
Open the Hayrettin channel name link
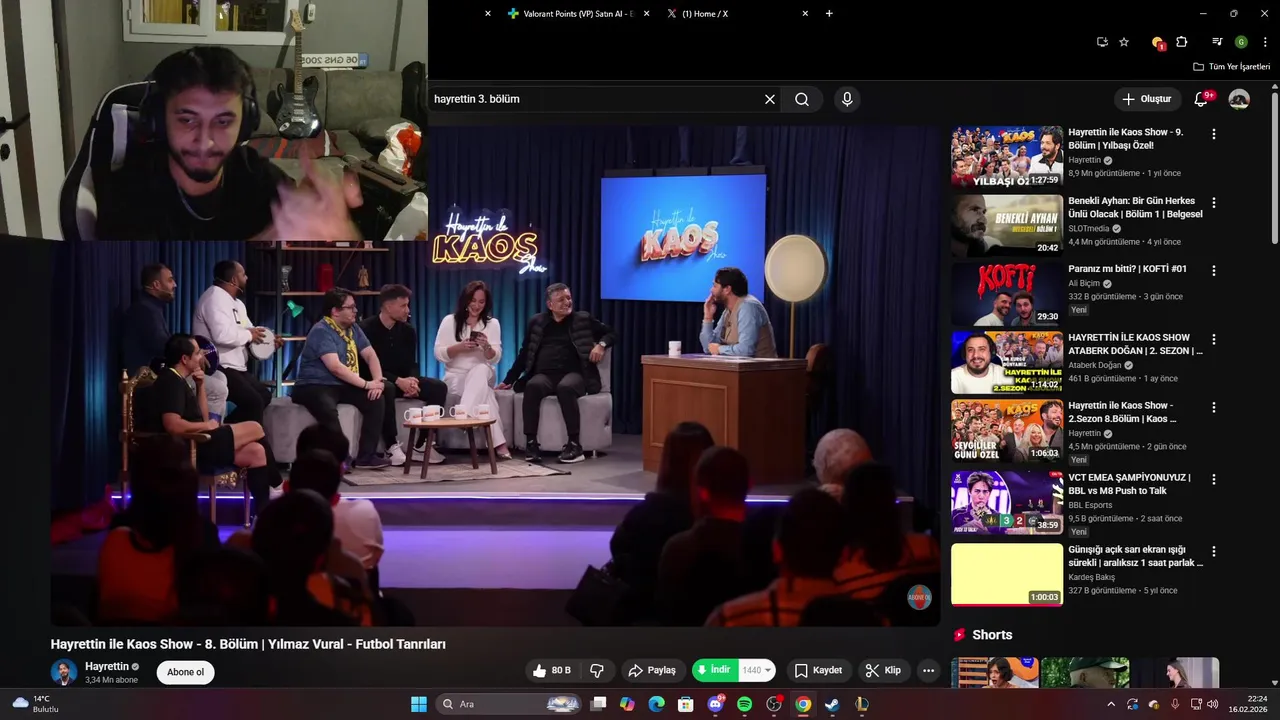click(x=107, y=666)
